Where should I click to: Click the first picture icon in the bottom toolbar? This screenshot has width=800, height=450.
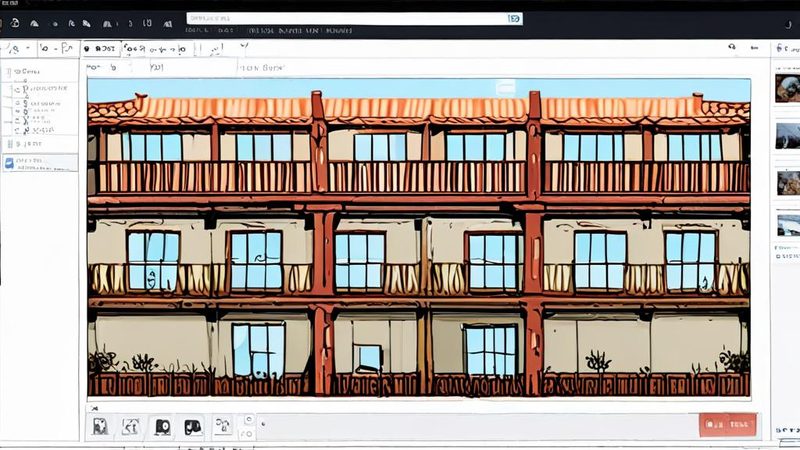tap(100, 427)
